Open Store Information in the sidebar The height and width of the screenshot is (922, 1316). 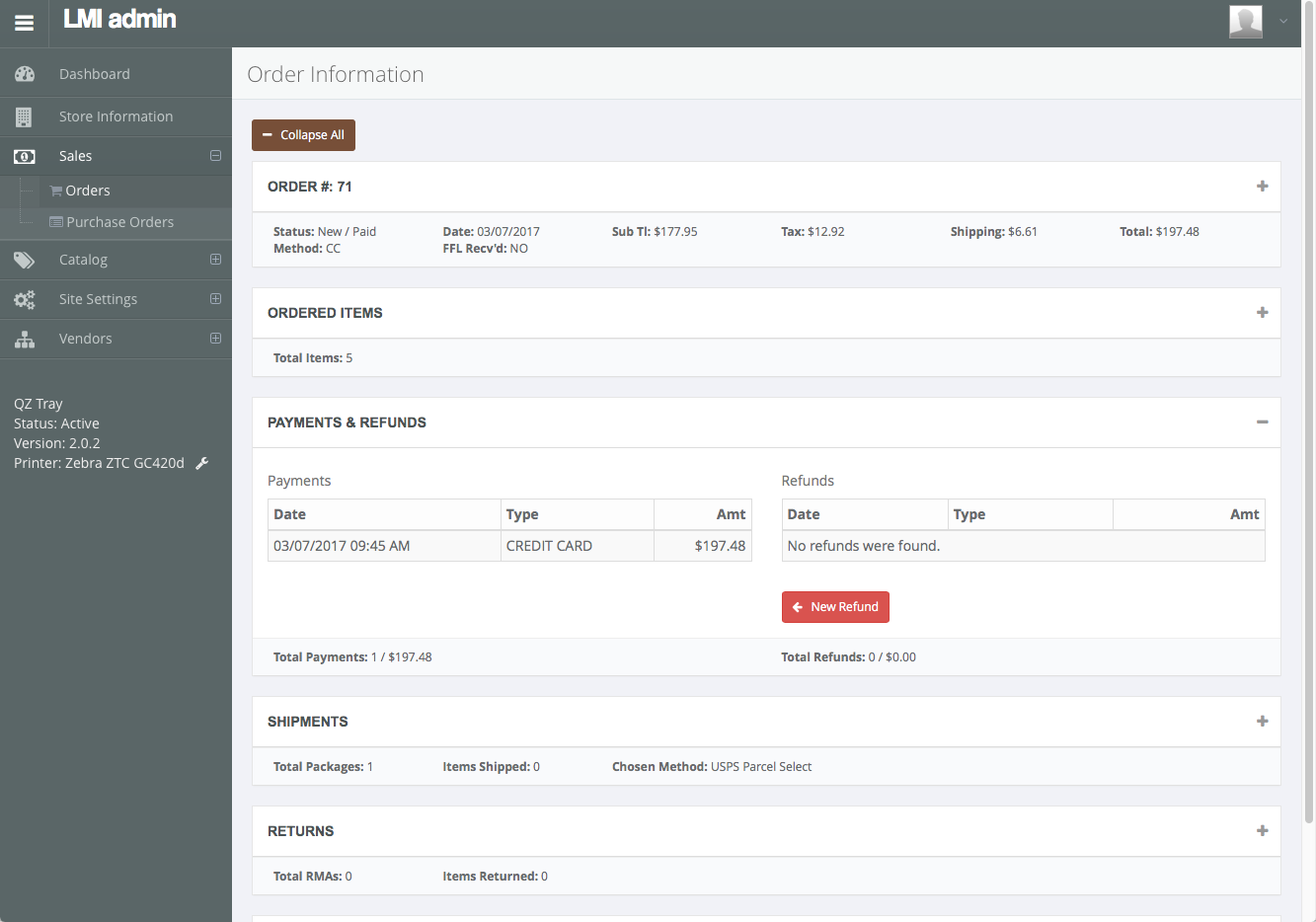click(116, 116)
